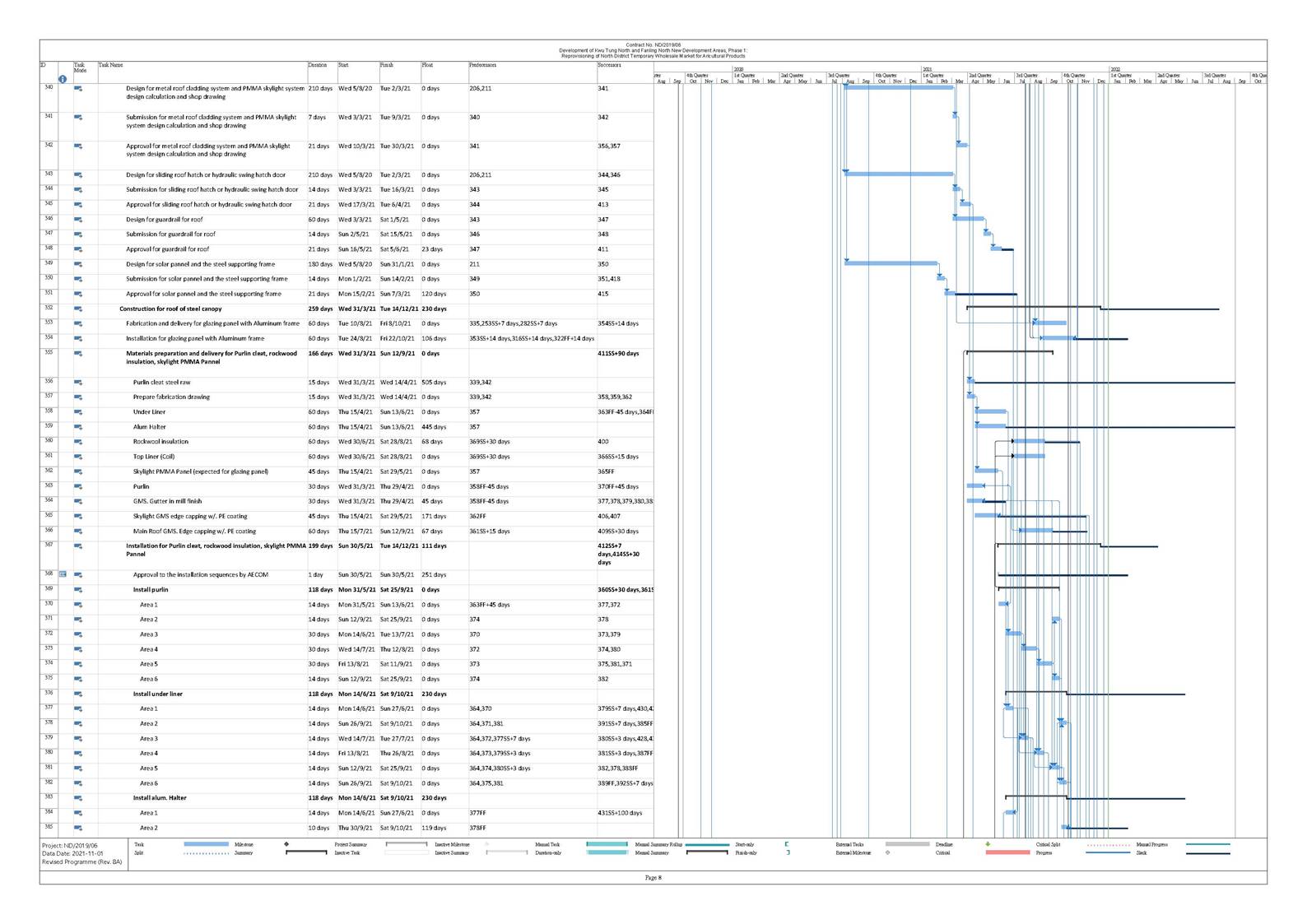Click the Float column header
The height and width of the screenshot is (924, 1307).
pos(427,65)
